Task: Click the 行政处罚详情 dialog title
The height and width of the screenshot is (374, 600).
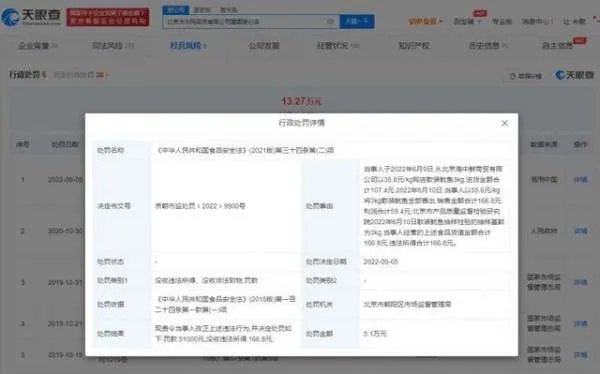Action: (302, 123)
